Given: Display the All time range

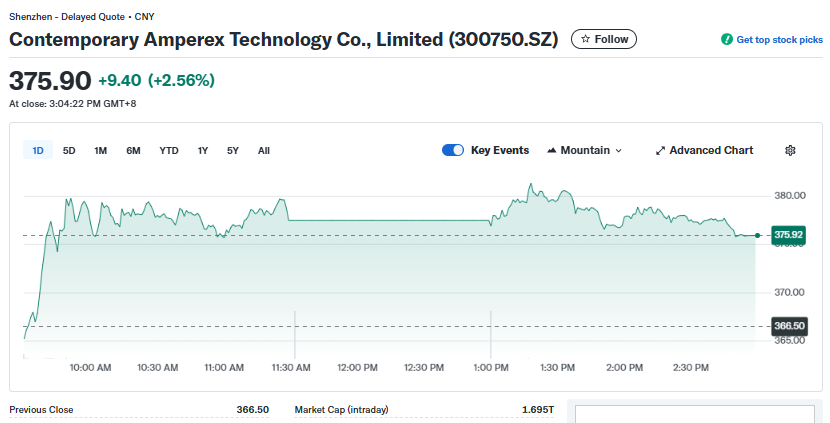Looking at the screenshot, I should point(264,151).
